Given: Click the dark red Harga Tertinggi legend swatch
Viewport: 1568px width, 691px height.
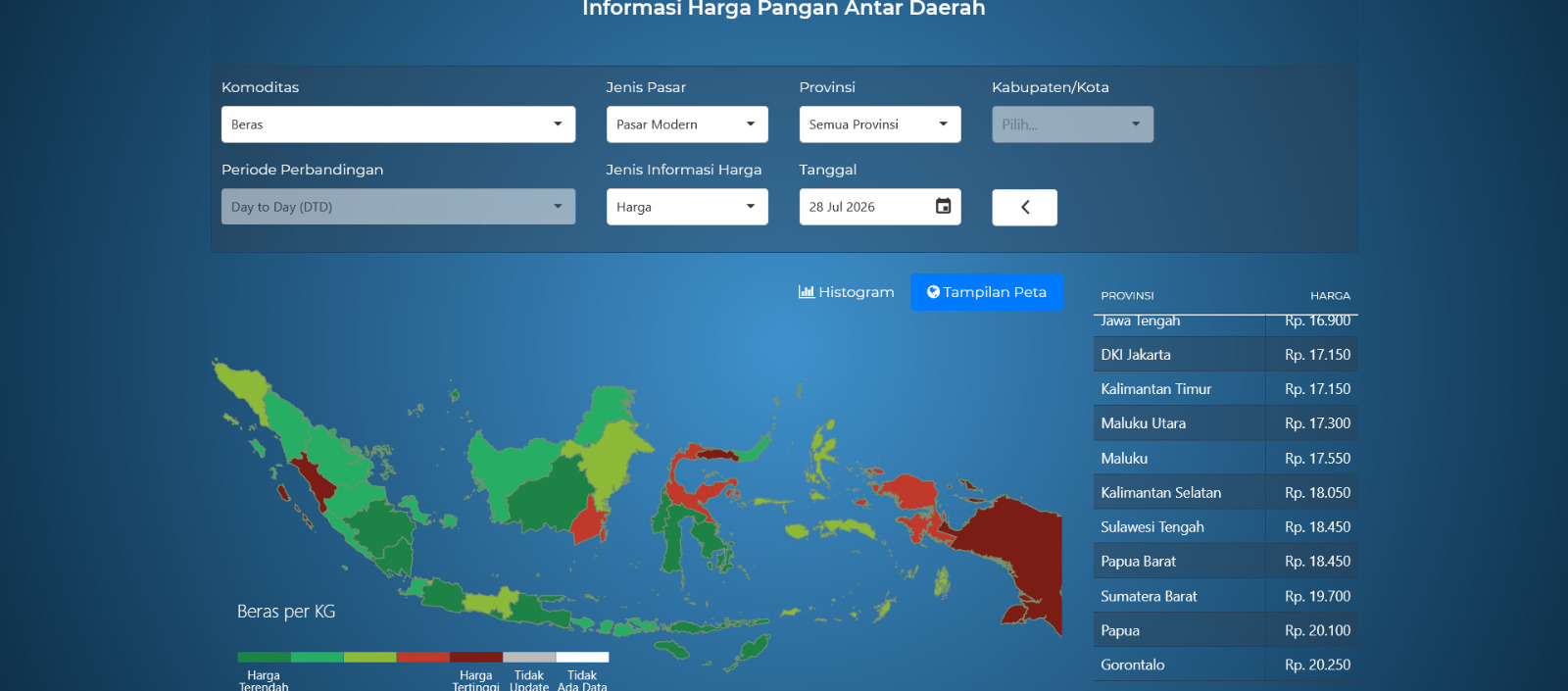Looking at the screenshot, I should (x=476, y=657).
